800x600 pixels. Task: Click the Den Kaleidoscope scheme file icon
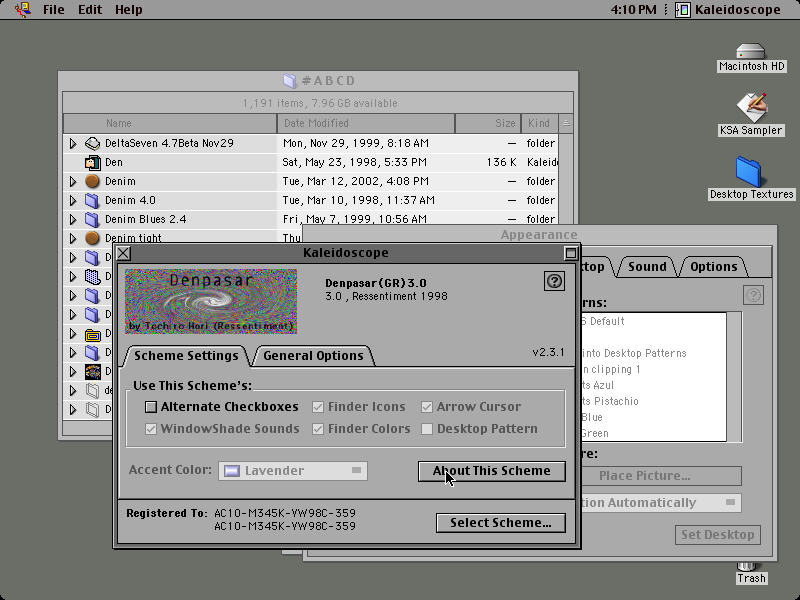(92, 162)
